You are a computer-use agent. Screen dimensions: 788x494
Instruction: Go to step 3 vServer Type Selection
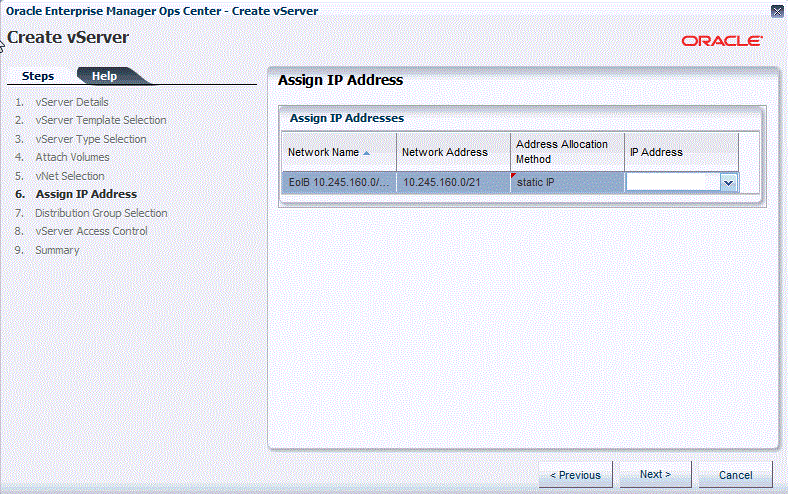[x=91, y=139]
